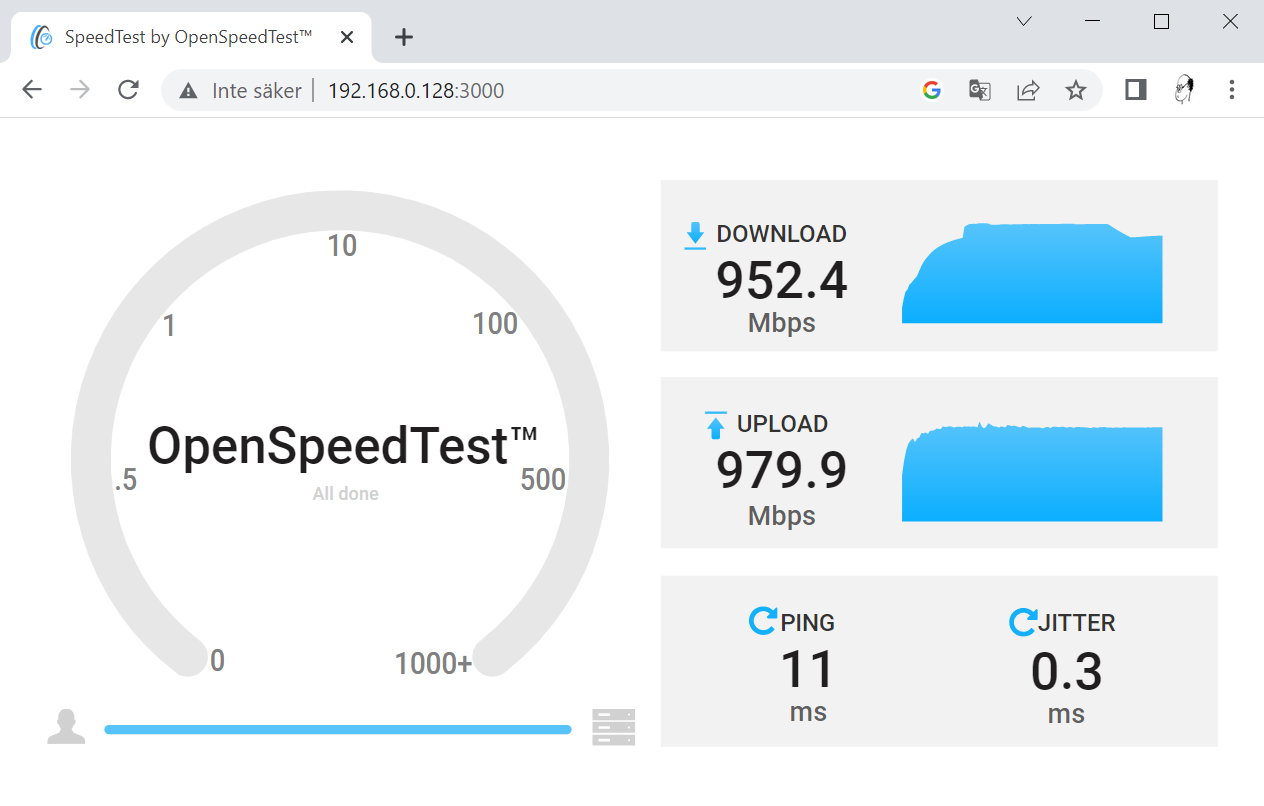Maximize the browser window

click(x=1161, y=21)
